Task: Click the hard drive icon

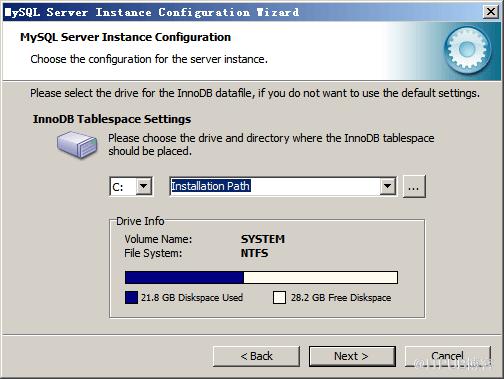Action: coord(77,144)
